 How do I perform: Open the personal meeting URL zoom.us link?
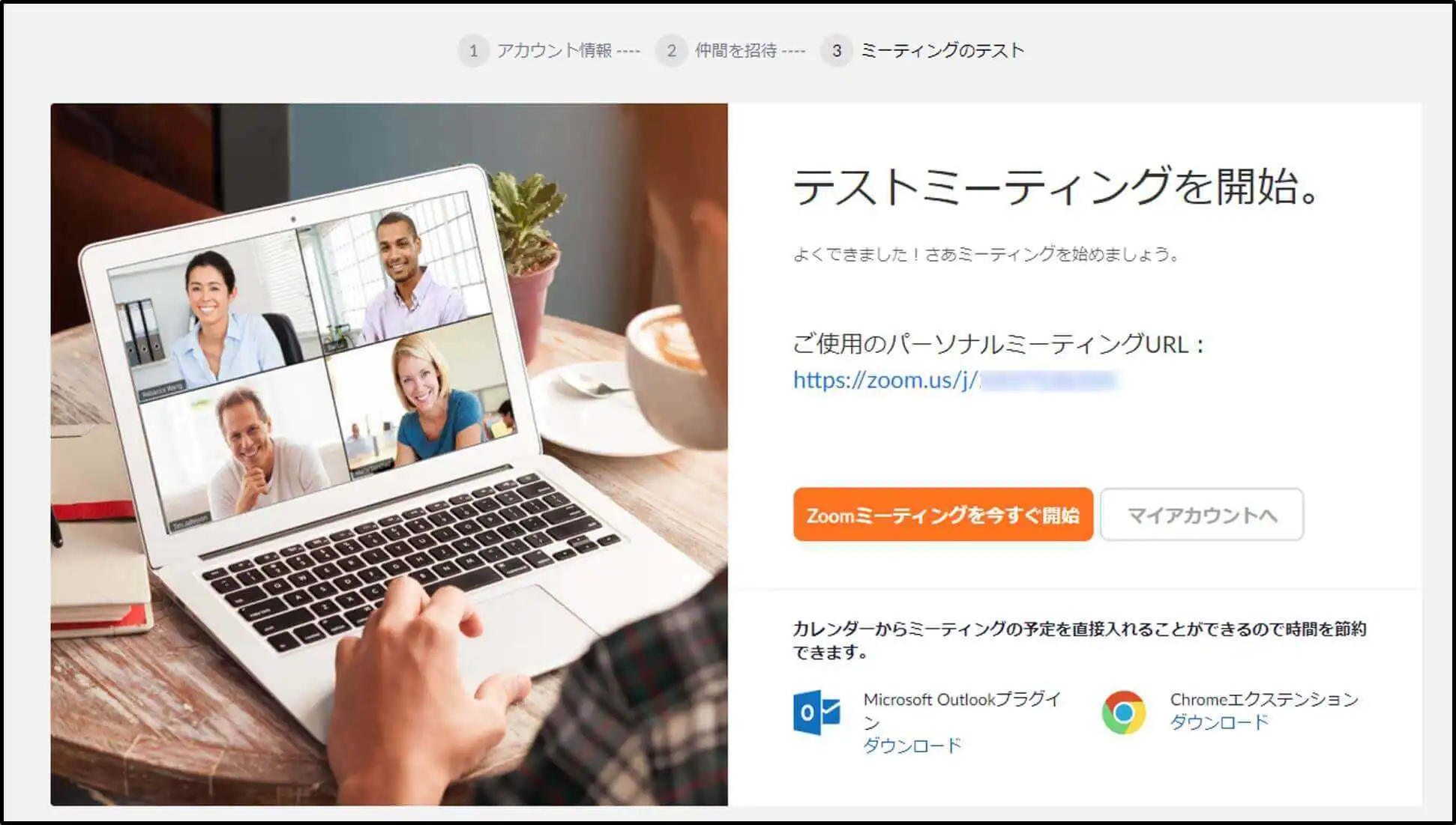(x=954, y=380)
